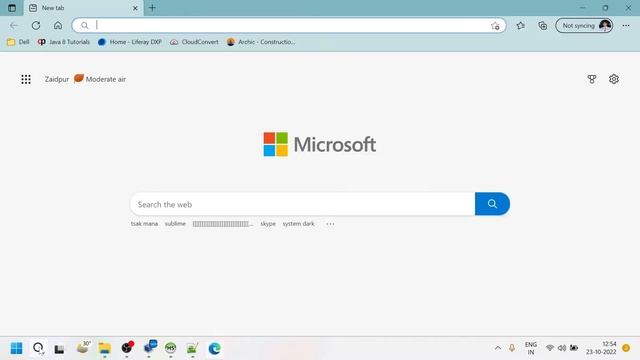The height and width of the screenshot is (360, 640).
Task: Click the microphone tray icon
Action: coord(511,348)
